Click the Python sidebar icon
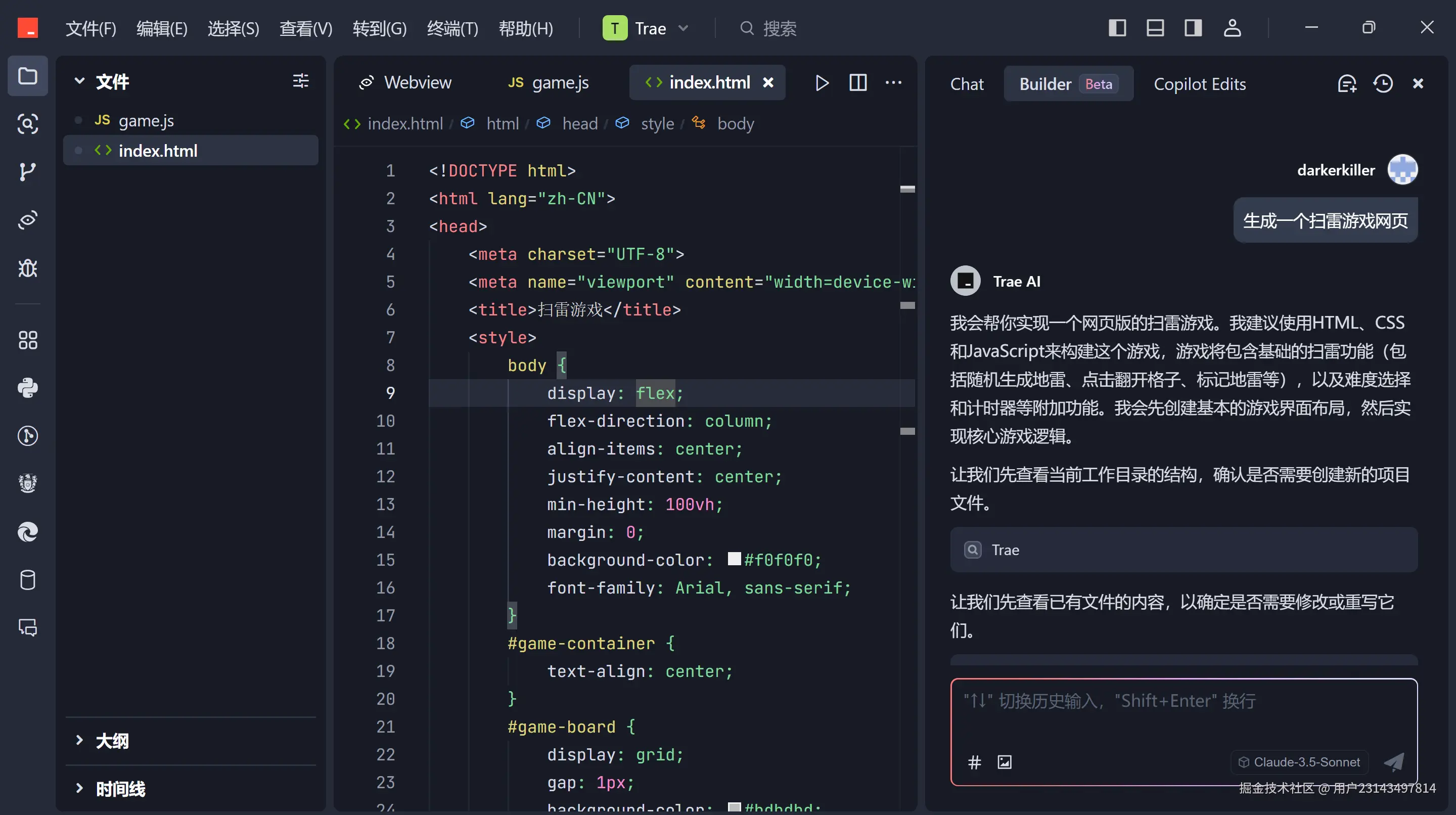Viewport: 1456px width, 815px height. tap(27, 388)
